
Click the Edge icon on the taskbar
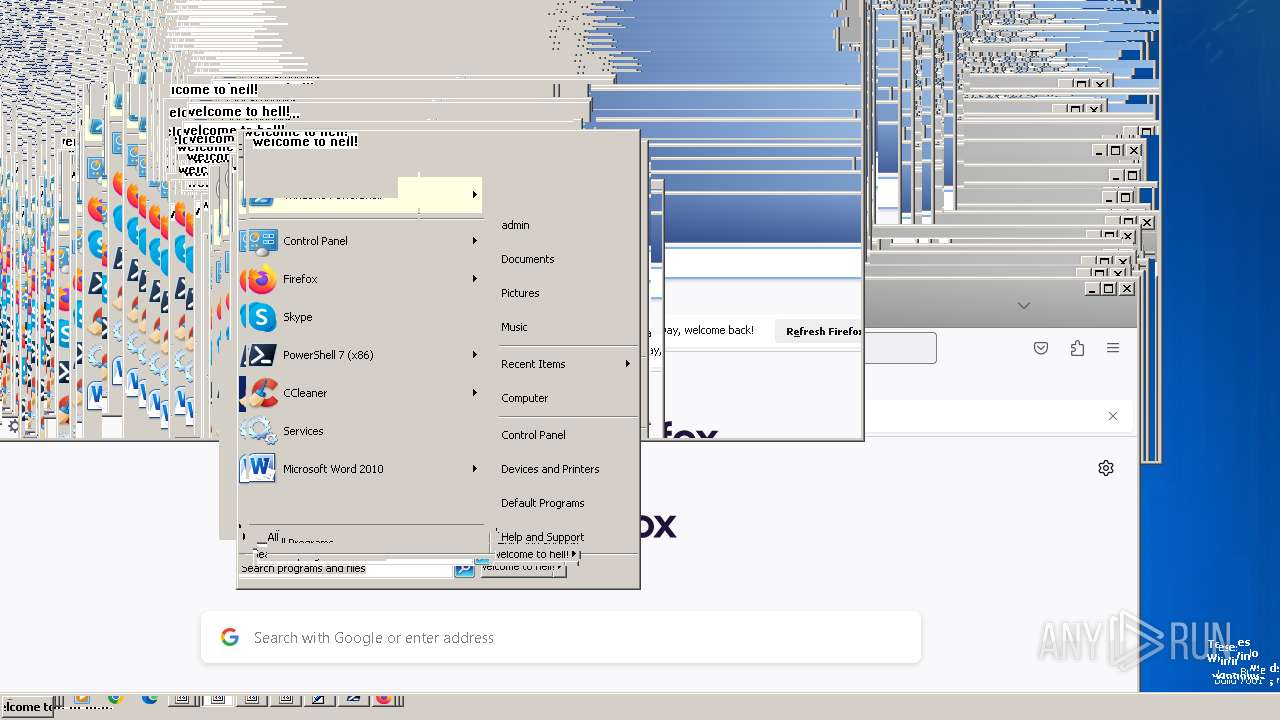[150, 699]
